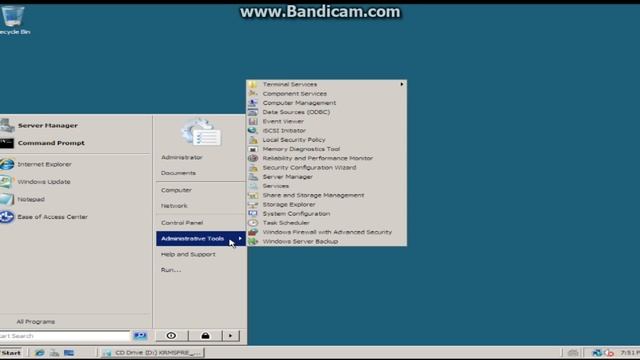The width and height of the screenshot is (640, 360).
Task: Select Task Scheduler menu entry text
Action: pyautogui.click(x=286, y=223)
